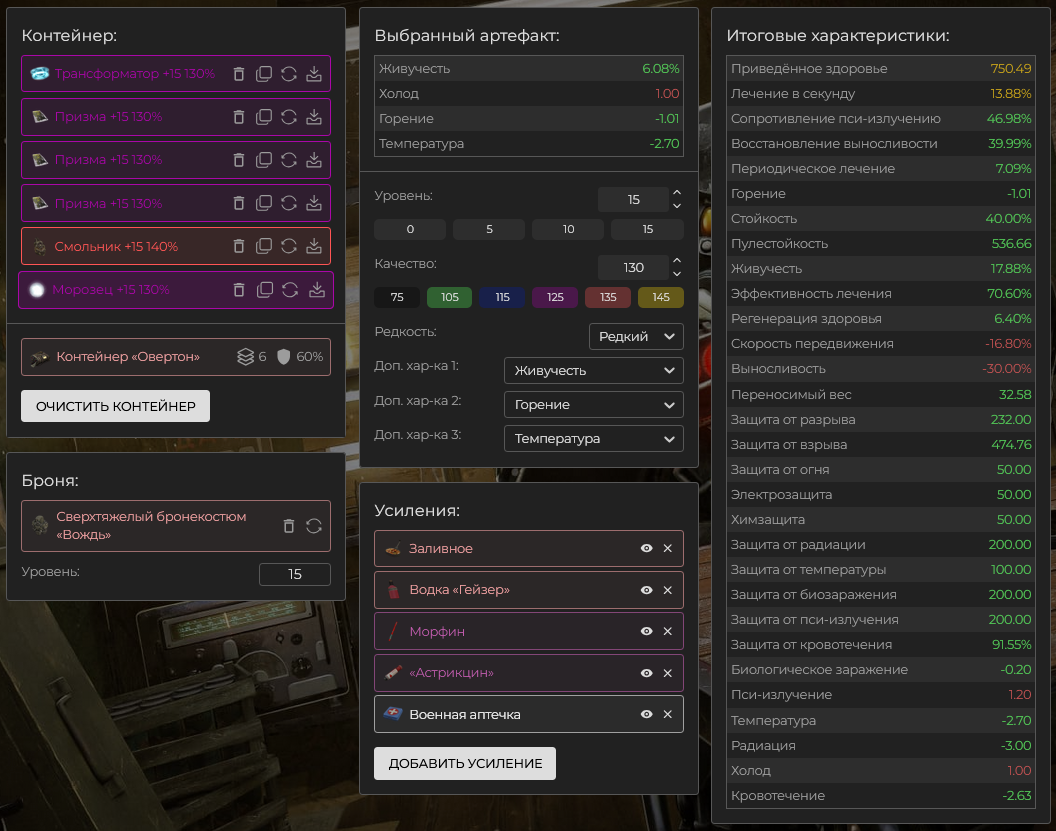
Task: Swap the «Вождь» armor using refresh icon
Action: [x=314, y=526]
